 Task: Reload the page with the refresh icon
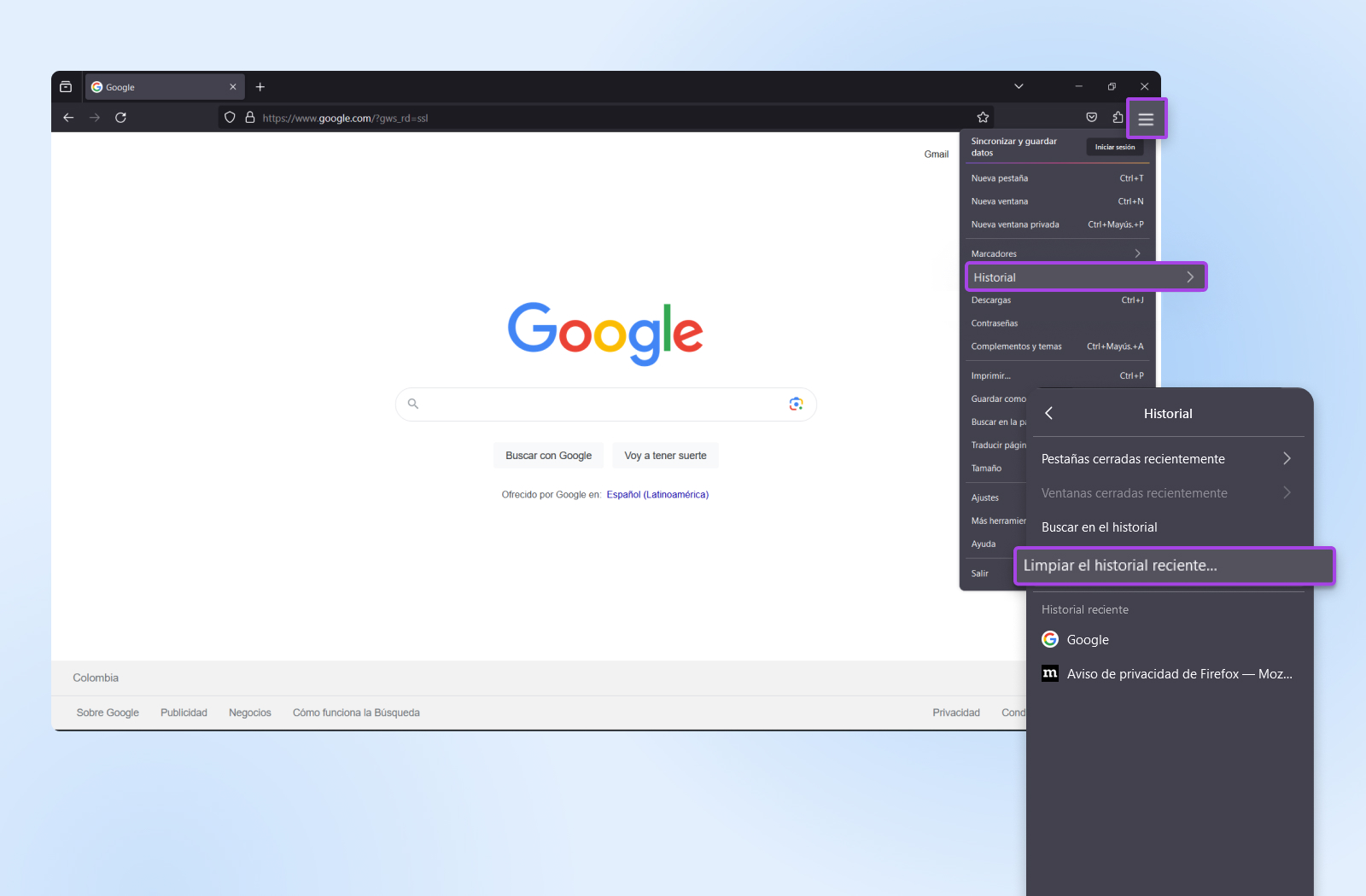120,118
